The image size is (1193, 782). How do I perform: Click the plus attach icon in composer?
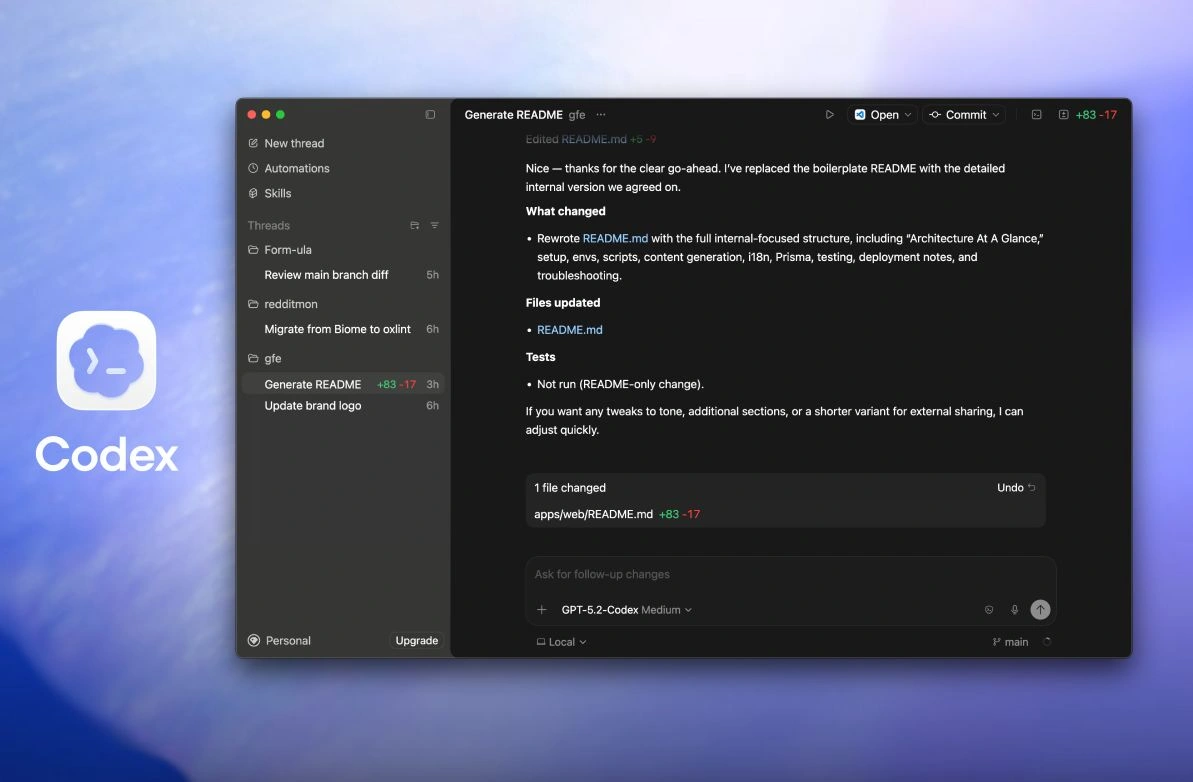[542, 609]
